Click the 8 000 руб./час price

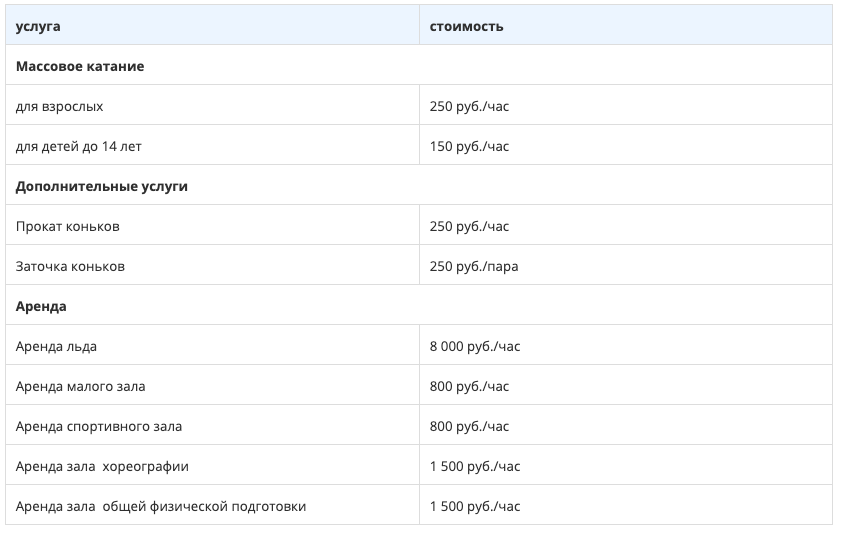pyautogui.click(x=475, y=346)
